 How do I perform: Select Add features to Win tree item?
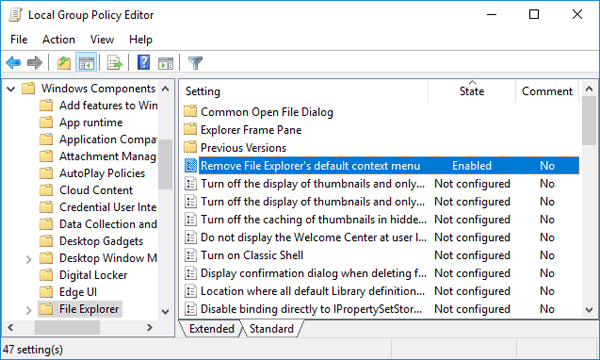pos(108,105)
